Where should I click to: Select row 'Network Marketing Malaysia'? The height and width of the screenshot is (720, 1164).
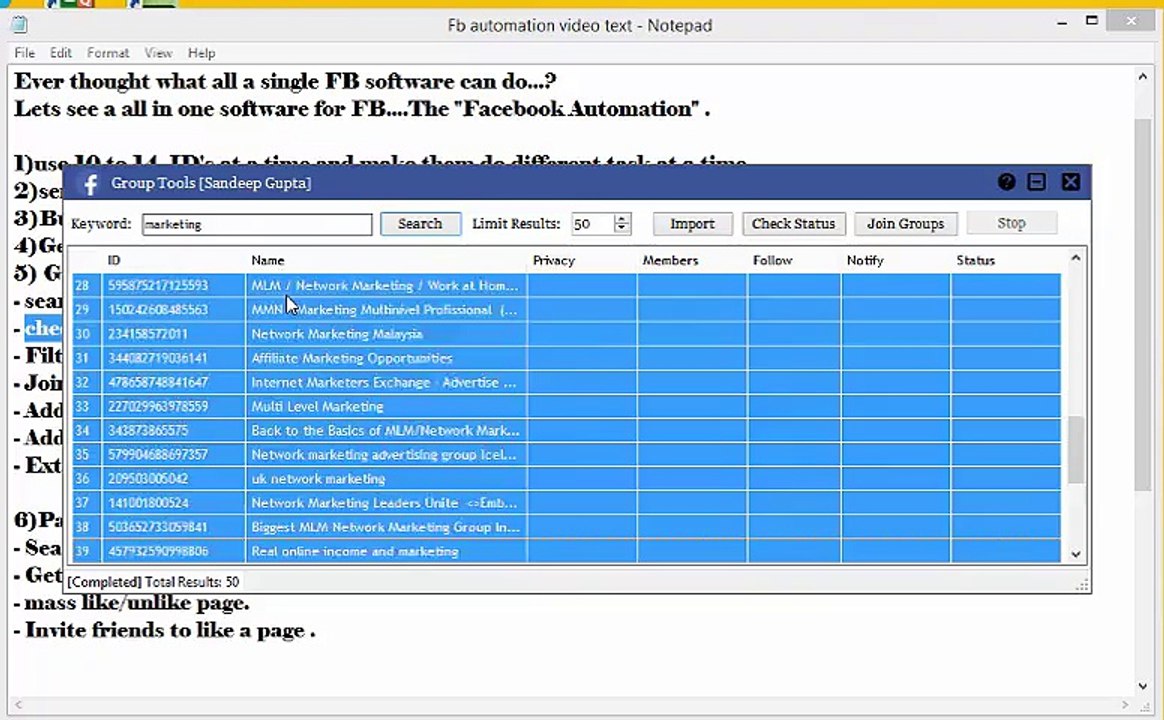pyautogui.click(x=566, y=334)
